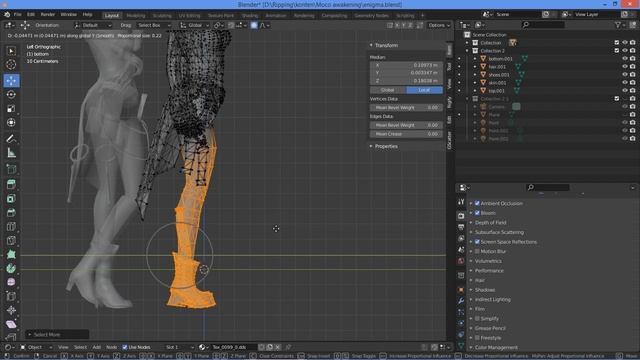Viewport: 640px width, 360px height.
Task: Open the Object Data properties green triangle tab
Action: pos(461,345)
